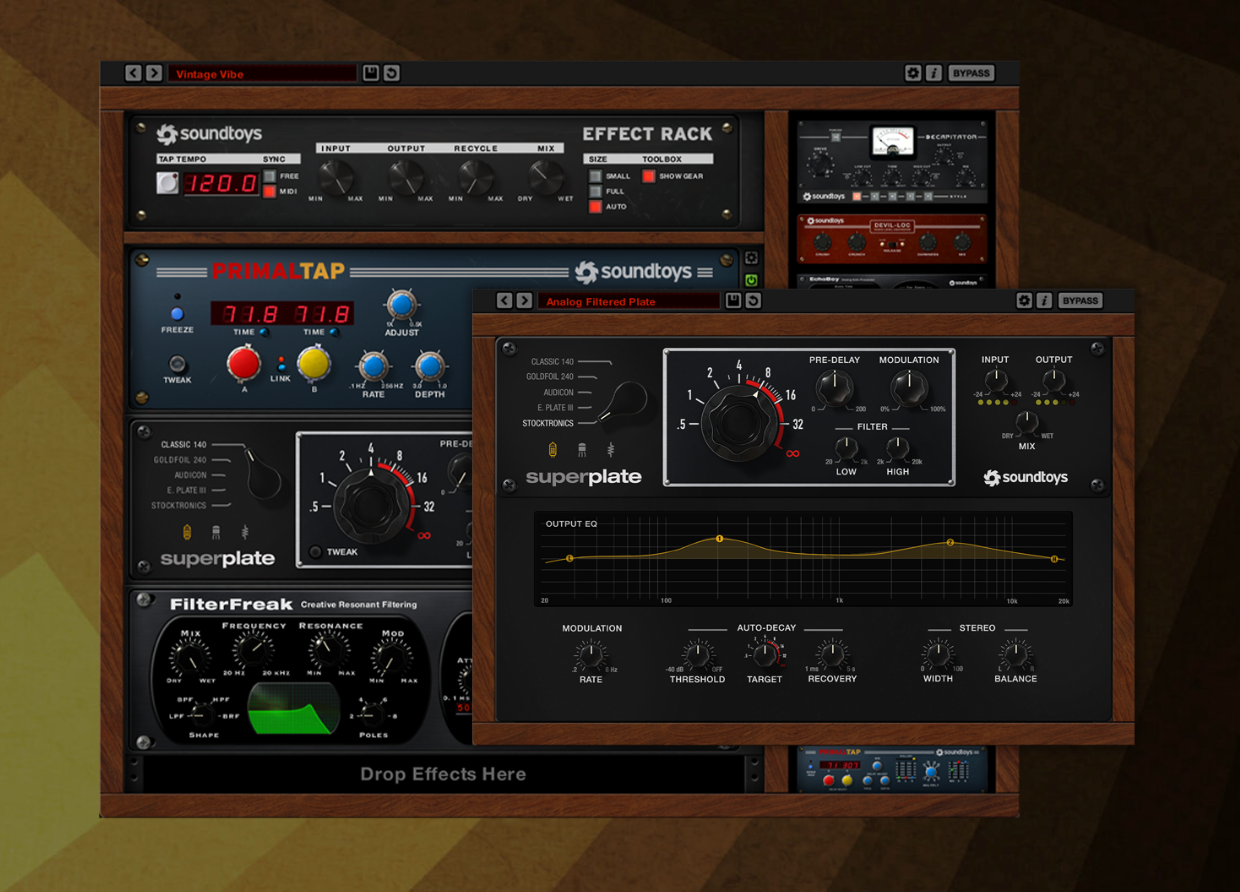Bypass the Effect Rack
The width and height of the screenshot is (1240, 892).
click(x=971, y=73)
